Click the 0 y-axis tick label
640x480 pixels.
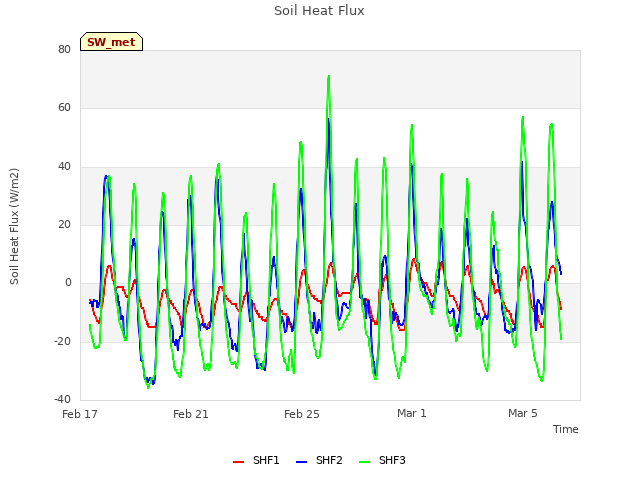point(68,282)
